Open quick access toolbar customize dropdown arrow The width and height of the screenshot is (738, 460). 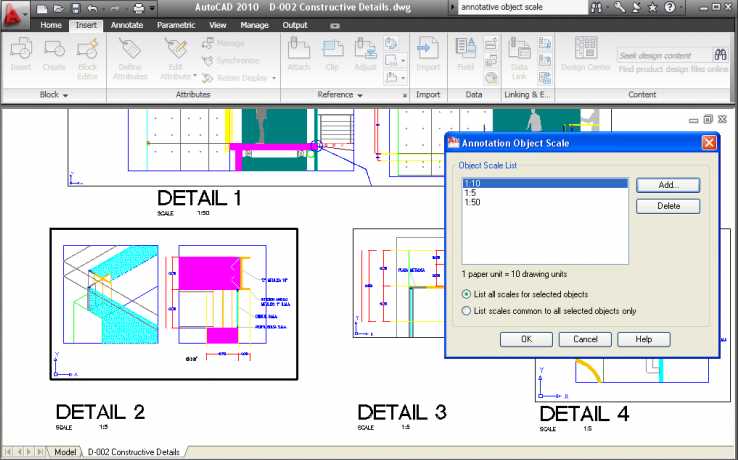[152, 8]
